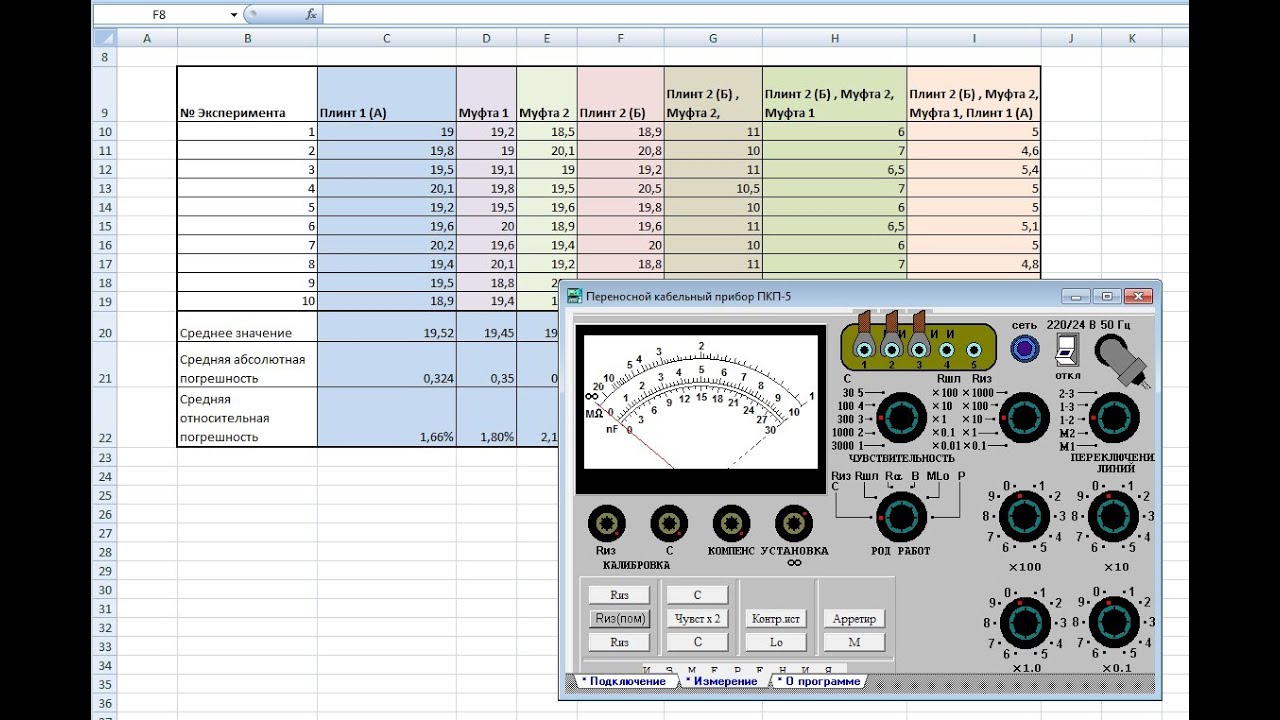1280x720 pixels.
Task: Turn the ×1.0 decade knob
Action: click(x=1024, y=621)
